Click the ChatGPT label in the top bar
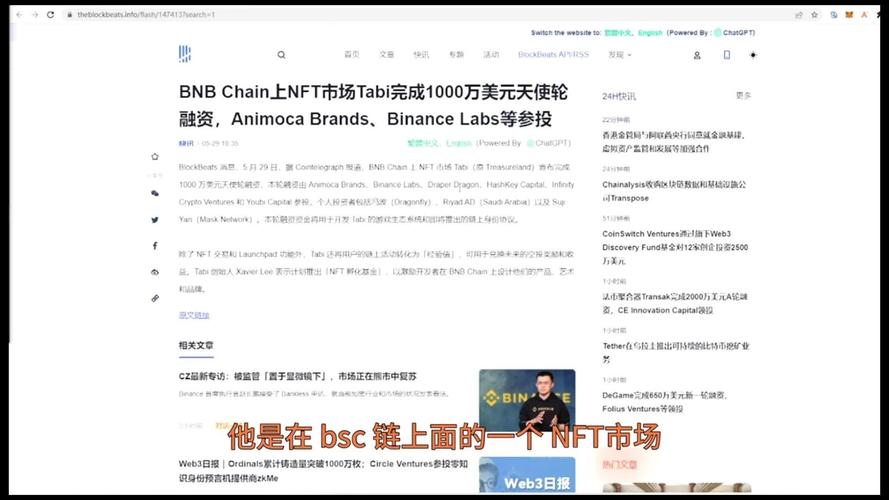This screenshot has width=889, height=500. 739,33
